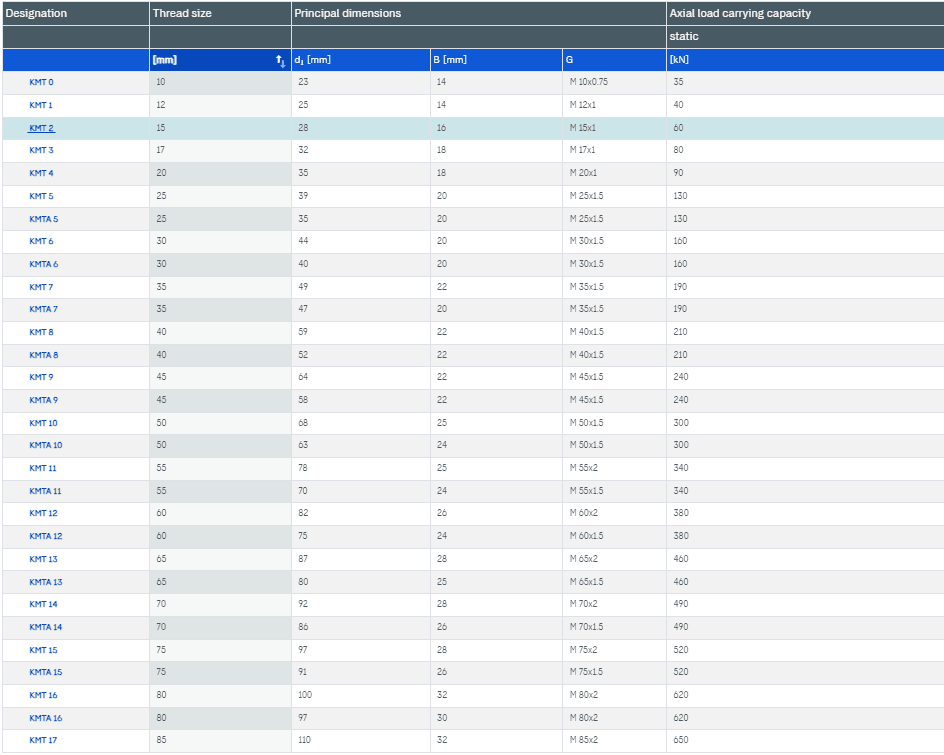Image resolution: width=944 pixels, height=755 pixels.
Task: Open the KMT 2 product link
Action: click(41, 128)
